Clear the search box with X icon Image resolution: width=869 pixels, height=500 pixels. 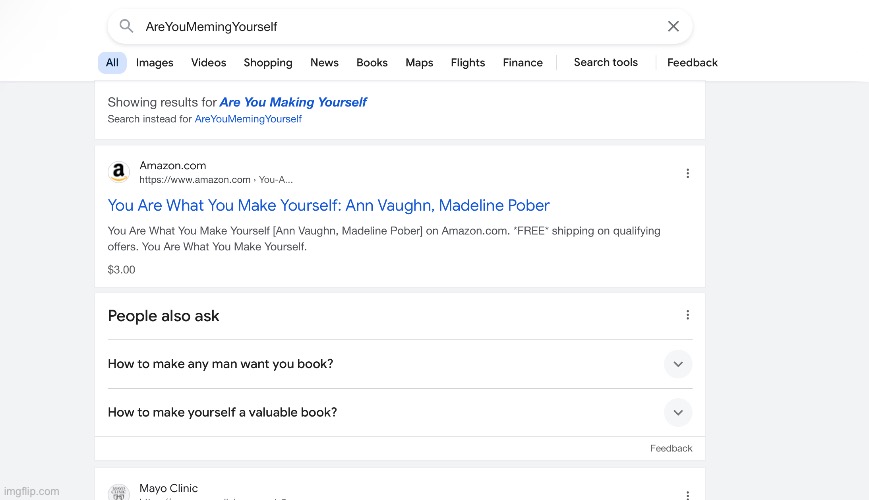tap(673, 26)
